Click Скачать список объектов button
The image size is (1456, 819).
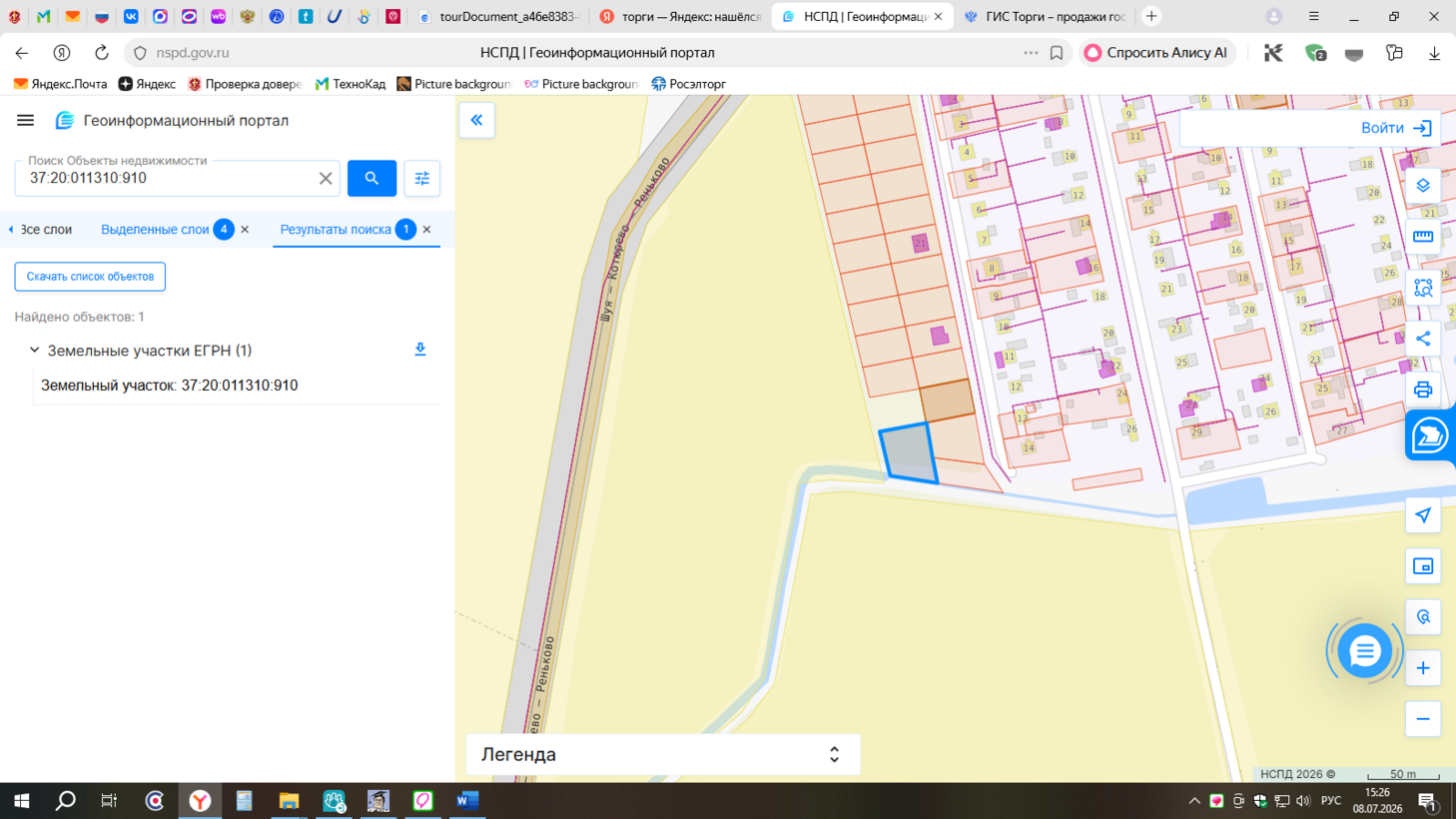click(x=90, y=277)
